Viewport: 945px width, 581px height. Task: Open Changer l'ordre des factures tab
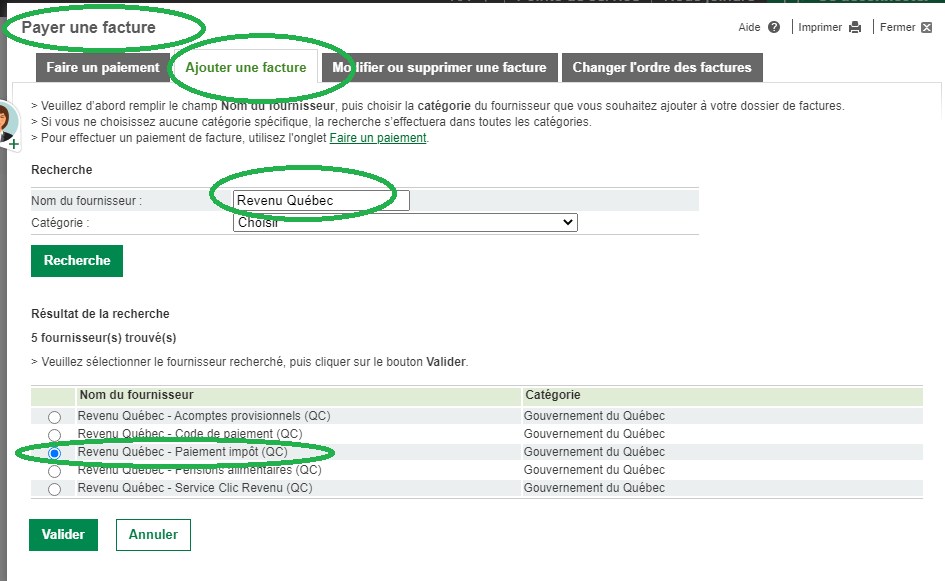pyautogui.click(x=662, y=68)
